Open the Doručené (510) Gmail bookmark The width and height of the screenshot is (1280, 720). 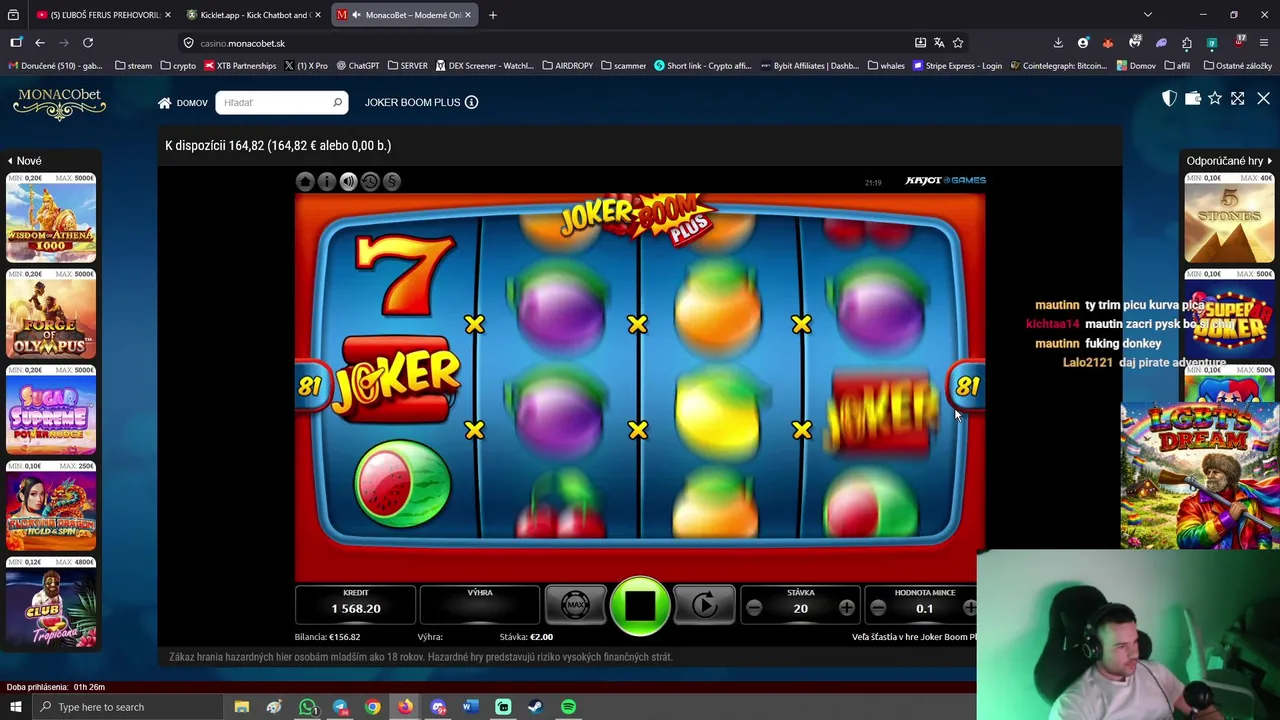pyautogui.click(x=56, y=66)
